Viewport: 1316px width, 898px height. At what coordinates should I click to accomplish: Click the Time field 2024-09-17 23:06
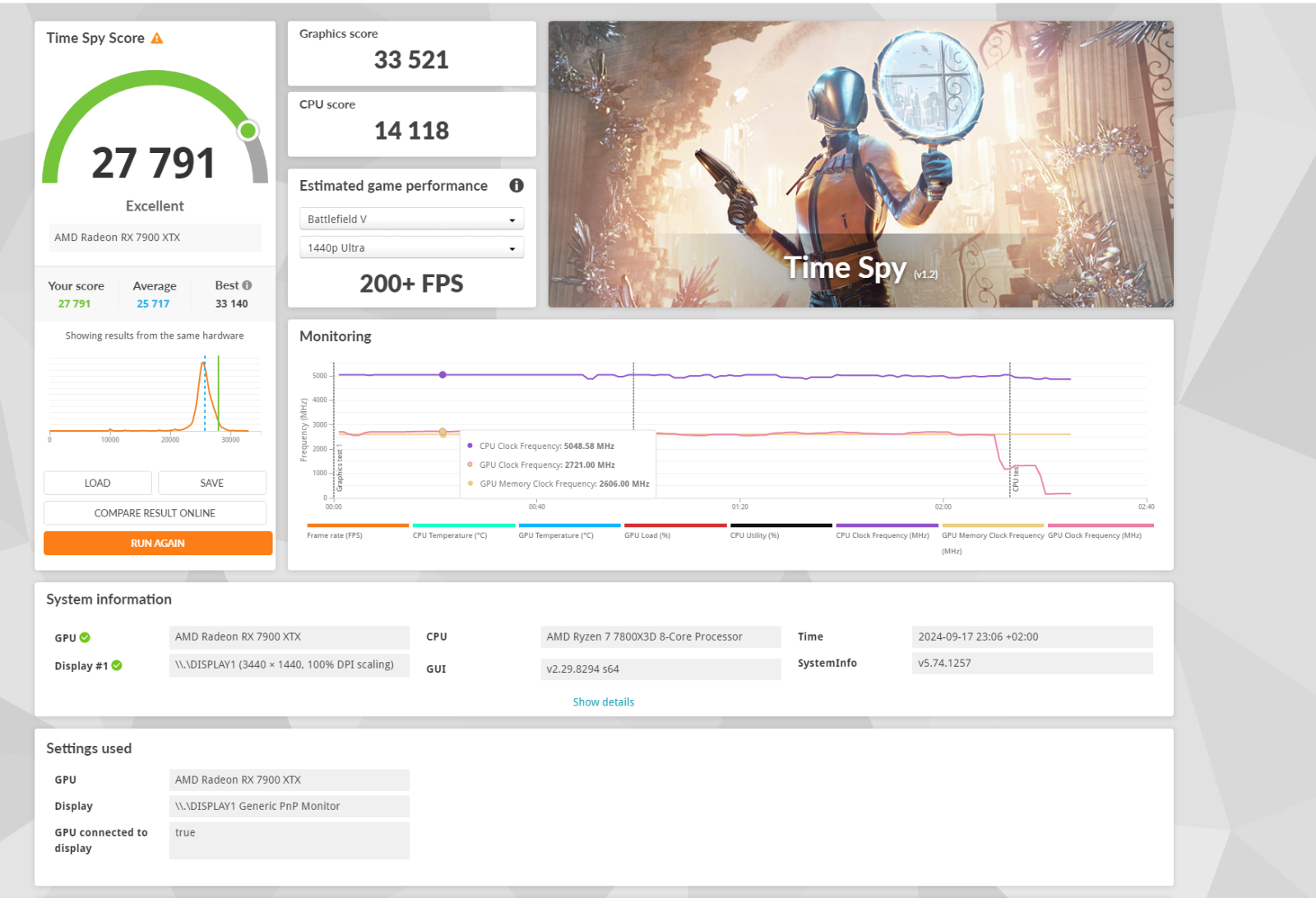tap(1032, 636)
